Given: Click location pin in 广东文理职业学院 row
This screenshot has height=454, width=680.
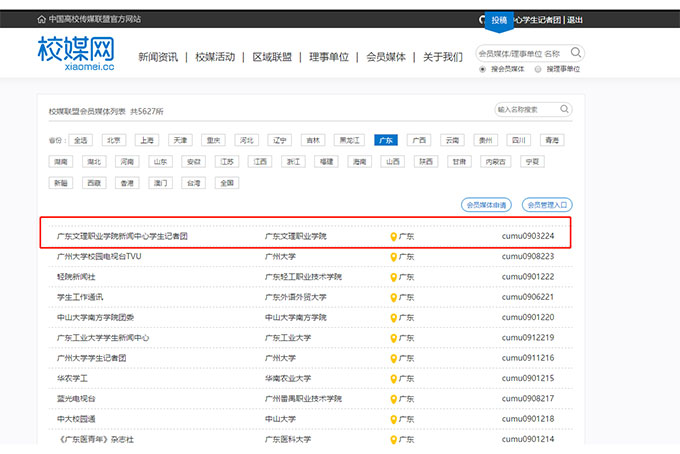Looking at the screenshot, I should pos(393,237).
